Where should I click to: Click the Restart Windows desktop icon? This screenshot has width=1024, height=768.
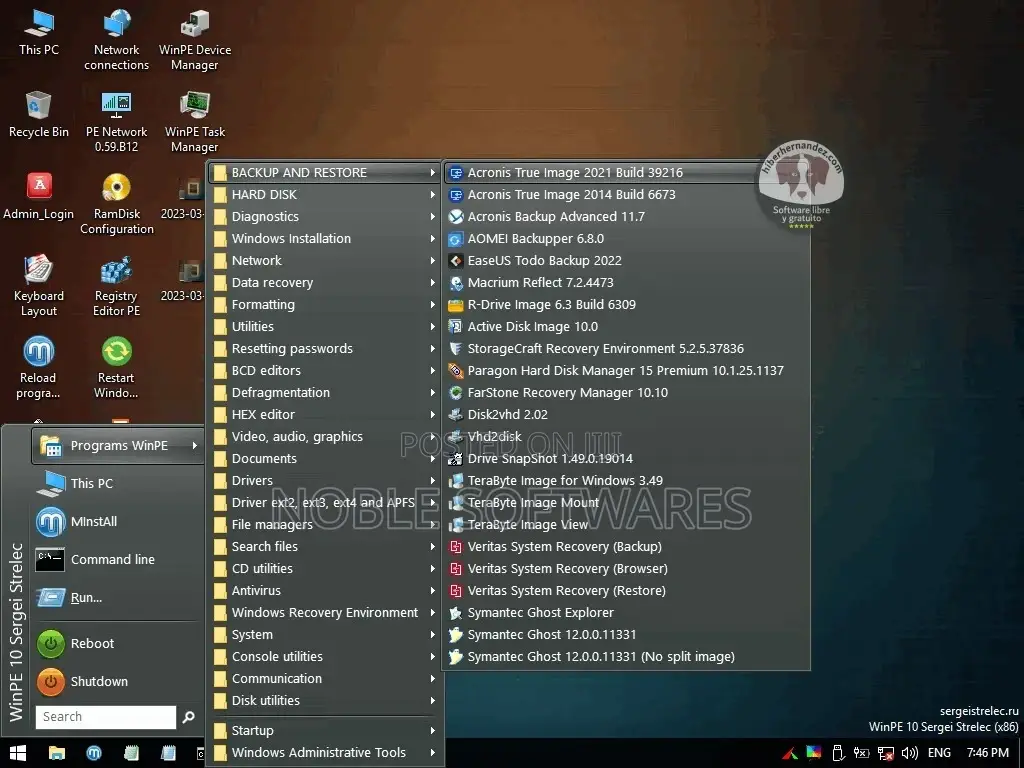click(x=116, y=368)
